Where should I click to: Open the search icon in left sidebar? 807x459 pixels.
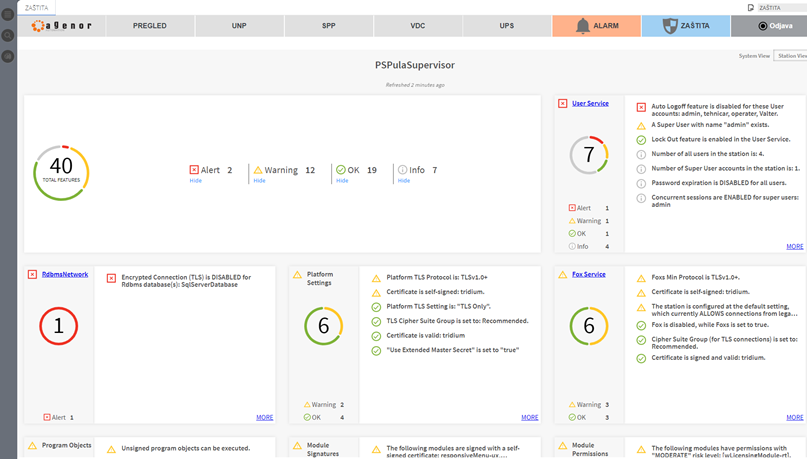8,35
